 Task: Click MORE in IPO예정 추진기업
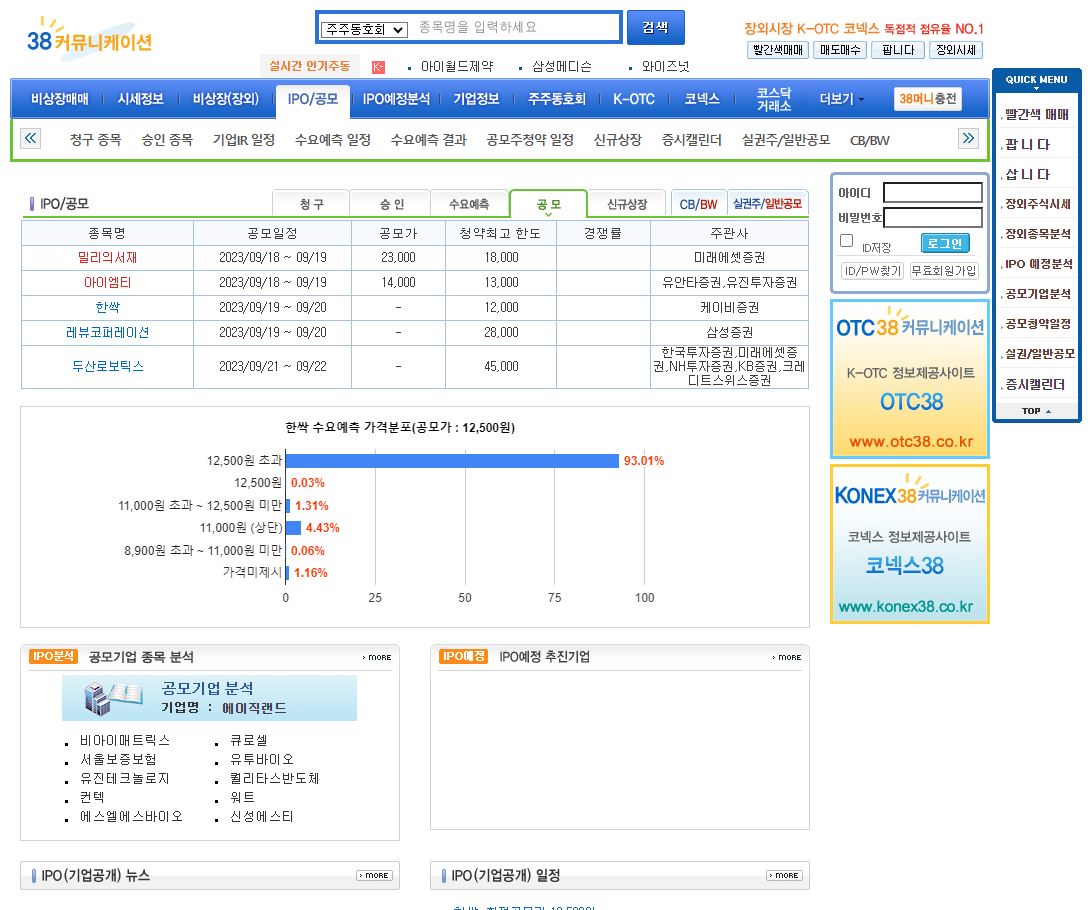[787, 657]
